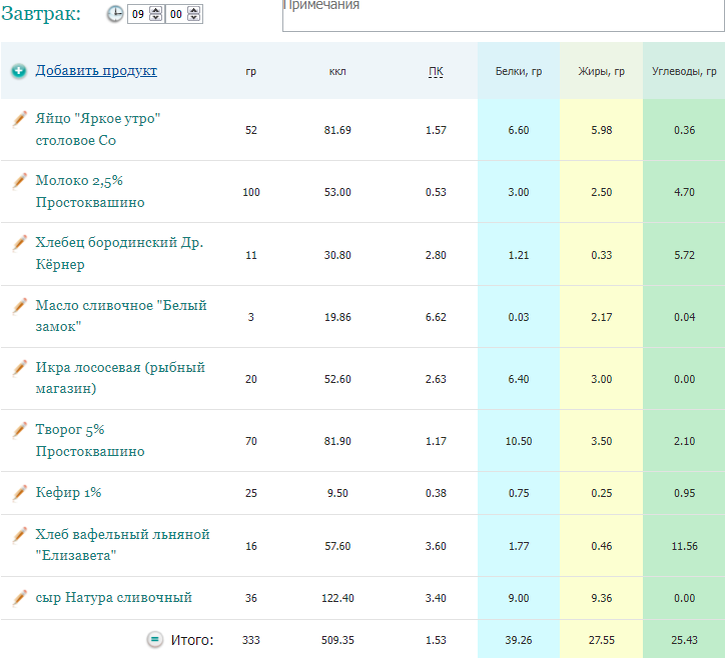Select total ПК value 1.53
725x658 pixels.
436,640
